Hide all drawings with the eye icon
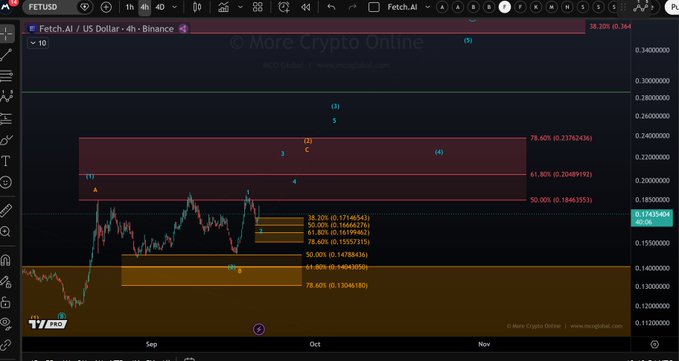679x361 pixels. coord(6,323)
